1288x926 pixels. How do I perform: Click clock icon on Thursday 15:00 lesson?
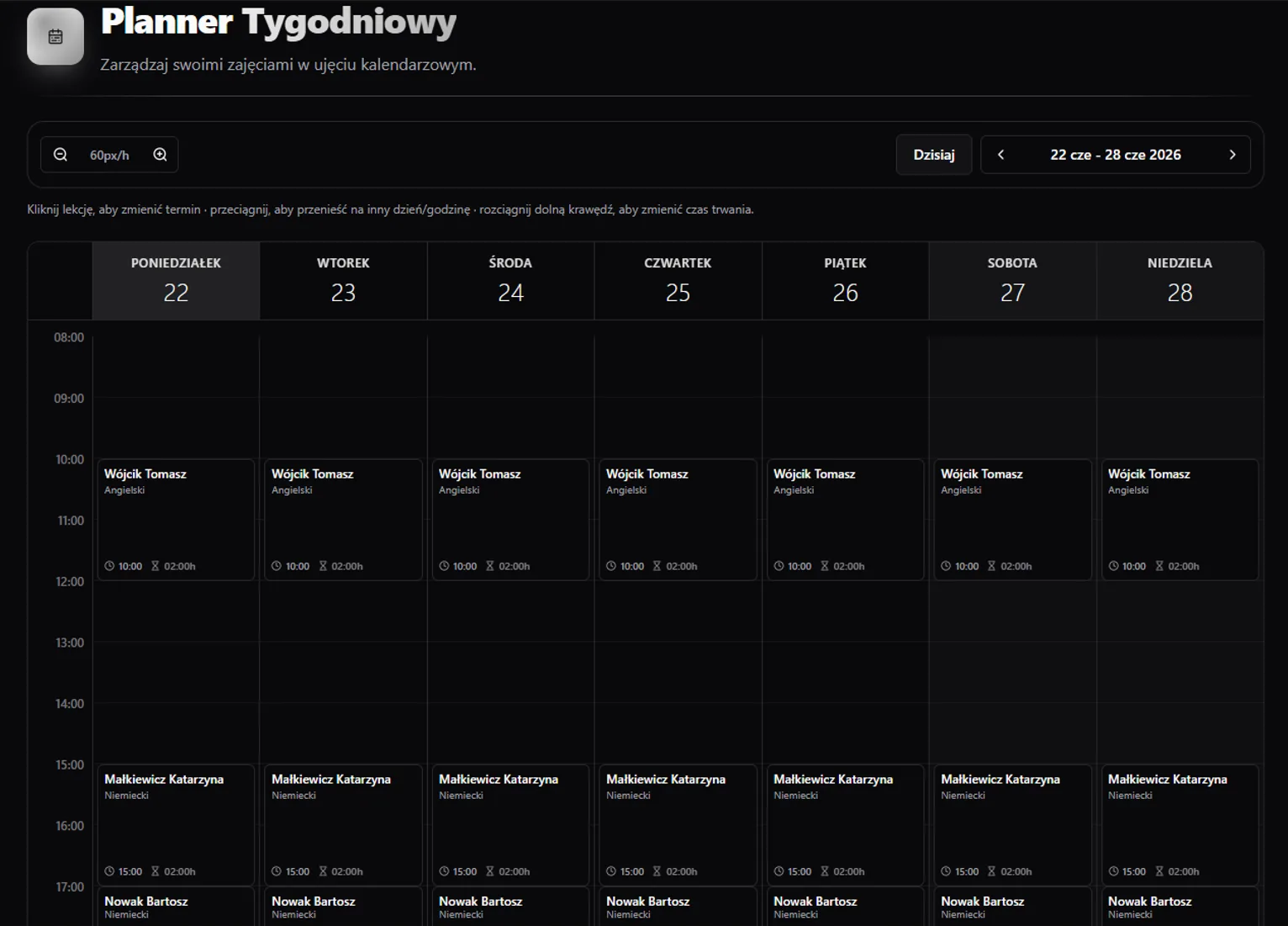click(x=611, y=871)
